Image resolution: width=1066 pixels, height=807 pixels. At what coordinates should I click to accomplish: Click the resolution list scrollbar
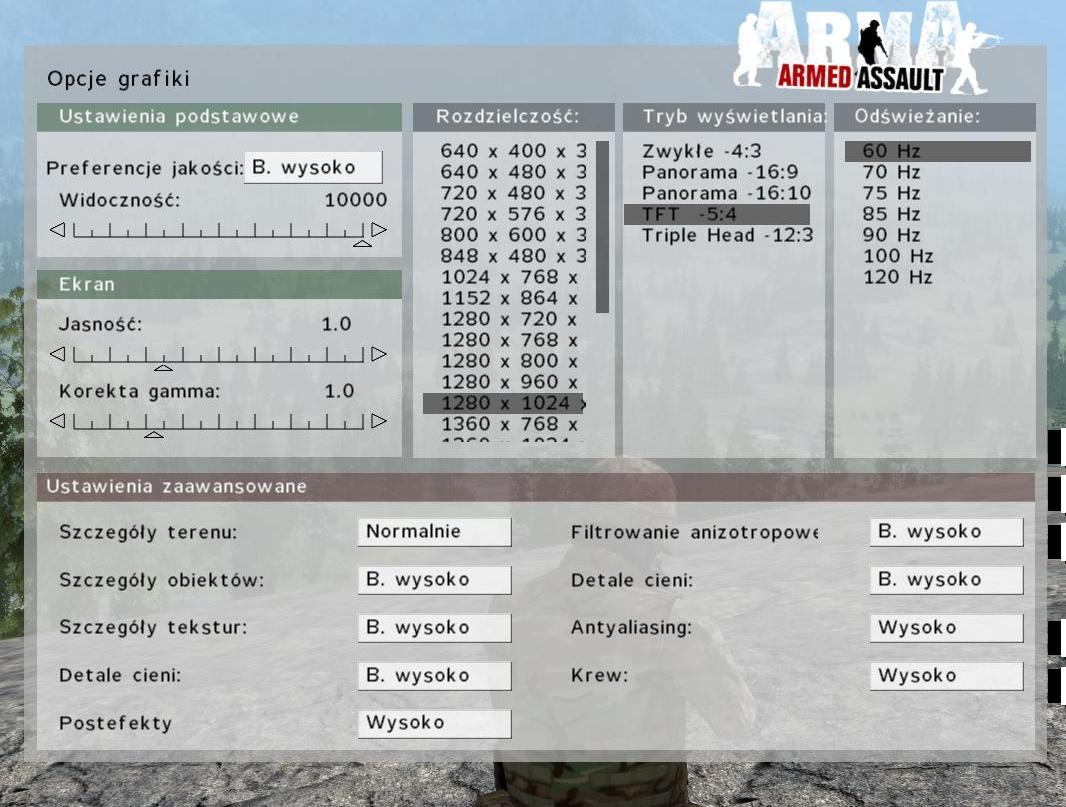[602, 227]
